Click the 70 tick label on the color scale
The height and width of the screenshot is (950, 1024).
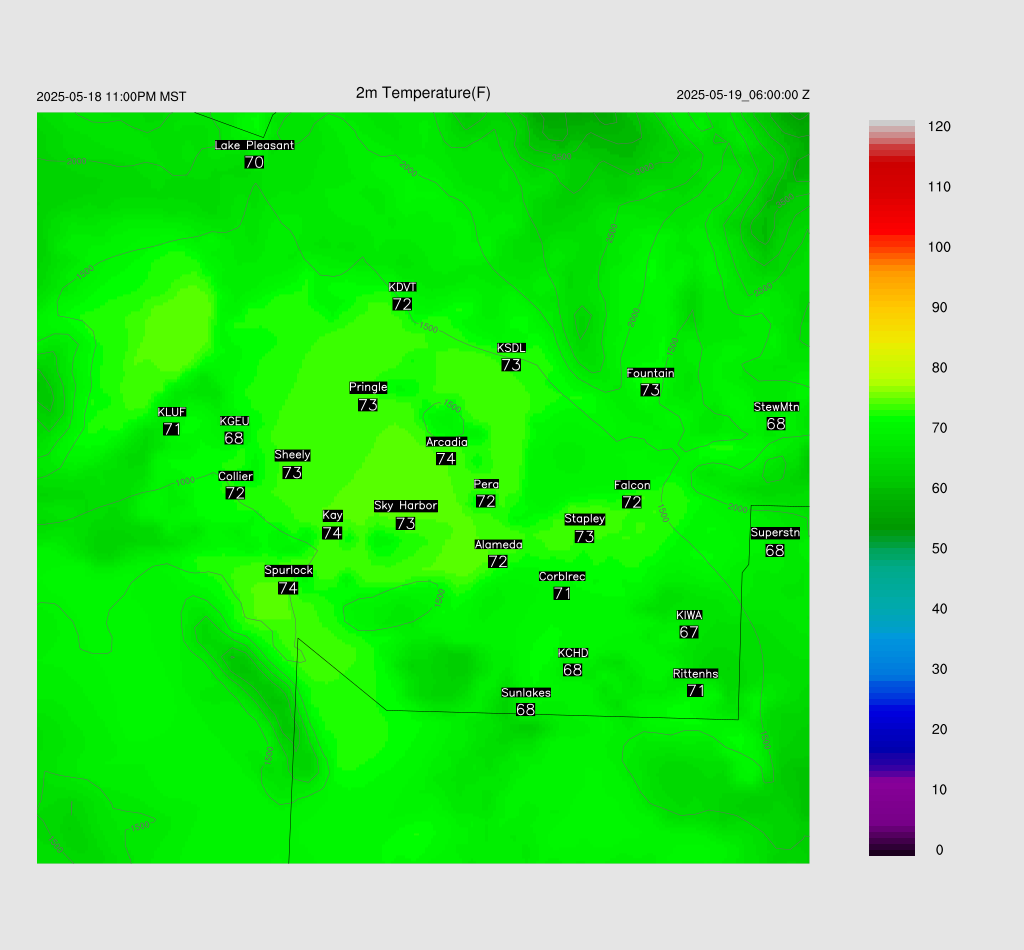(939, 428)
